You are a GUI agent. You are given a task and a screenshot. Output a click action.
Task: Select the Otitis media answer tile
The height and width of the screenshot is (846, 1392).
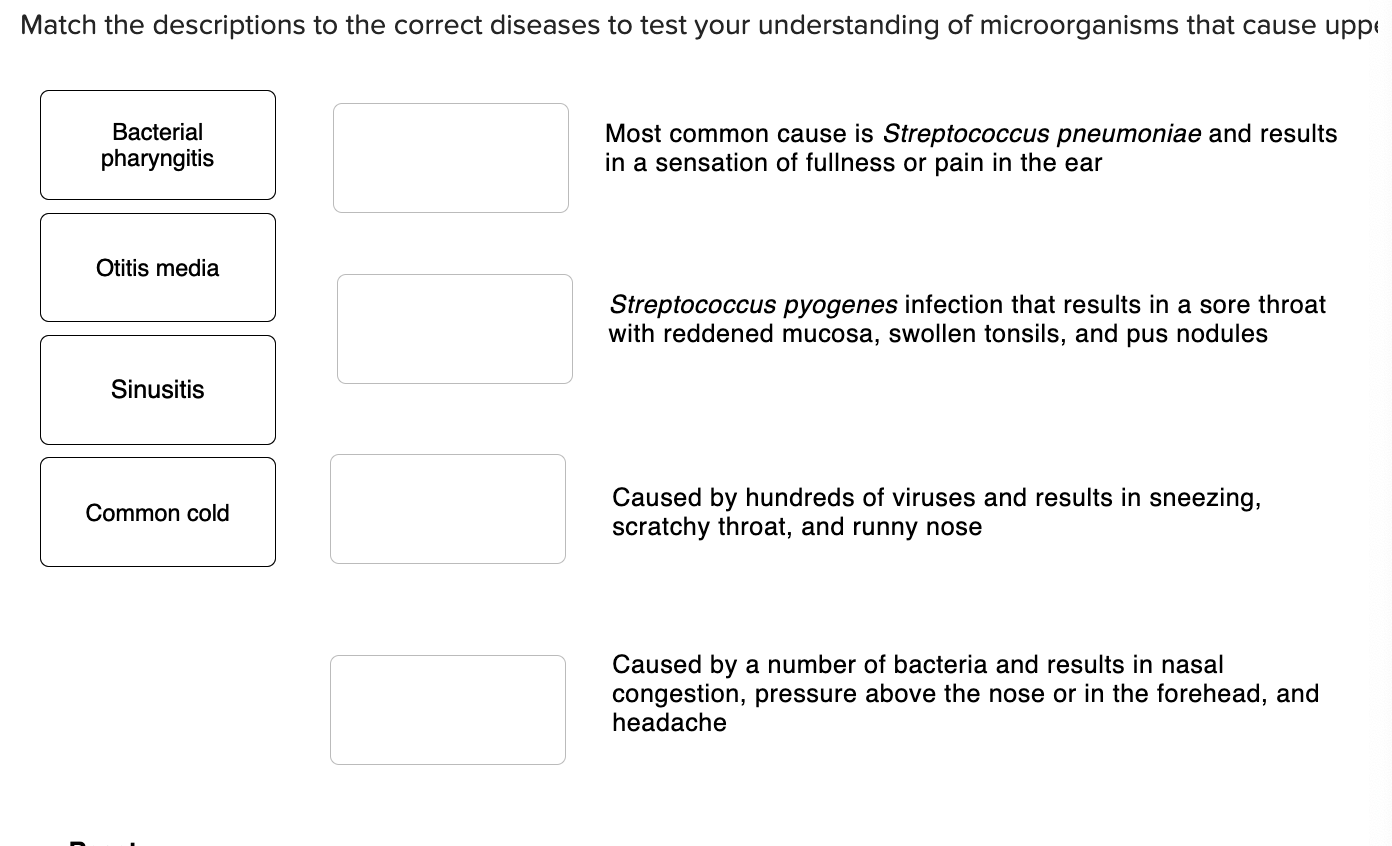[x=157, y=267]
